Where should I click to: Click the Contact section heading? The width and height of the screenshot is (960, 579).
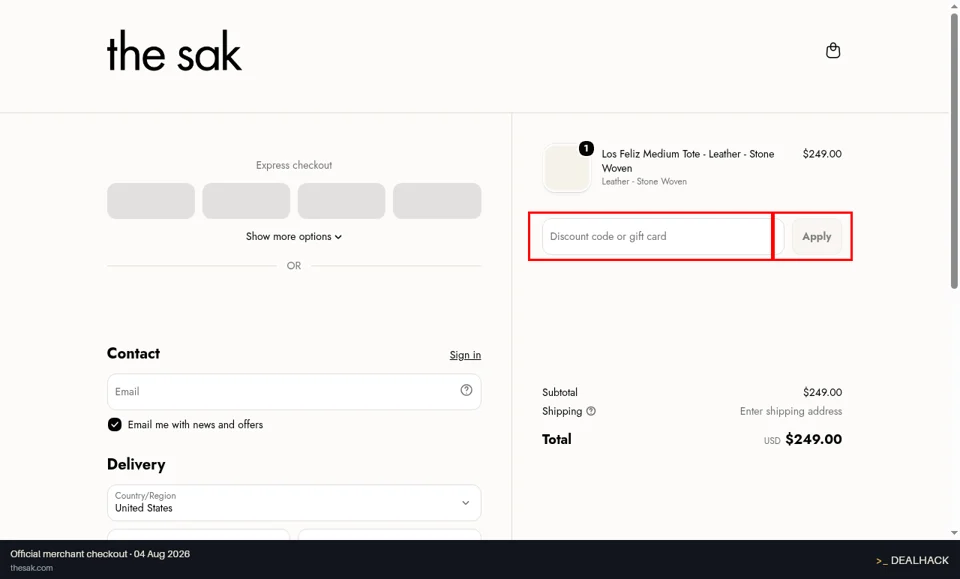[133, 354]
